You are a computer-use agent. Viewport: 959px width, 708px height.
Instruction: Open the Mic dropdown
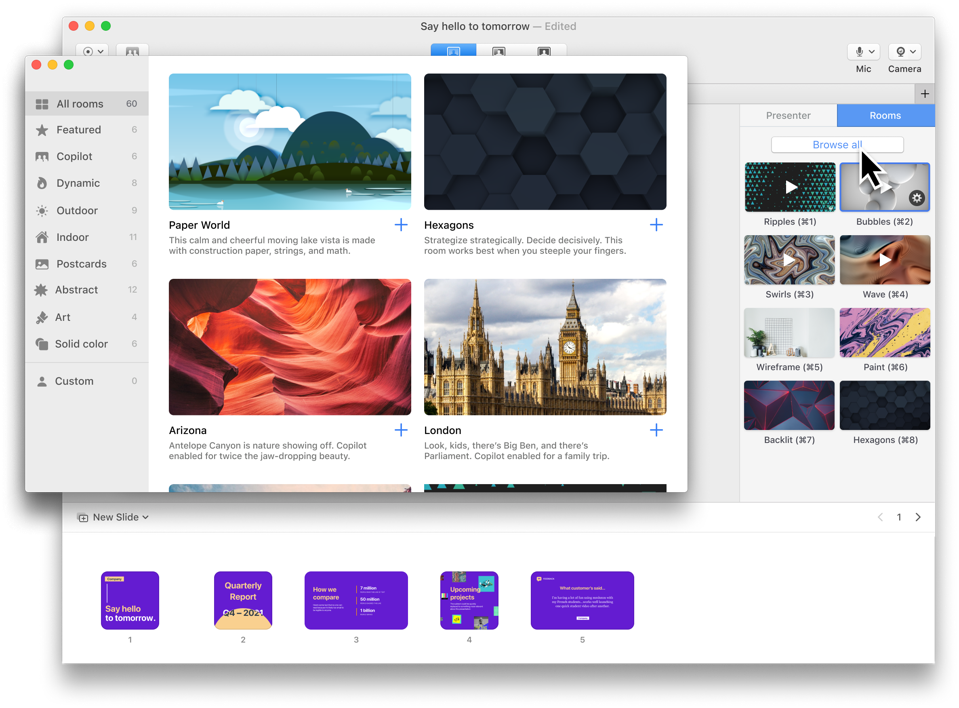(x=863, y=51)
